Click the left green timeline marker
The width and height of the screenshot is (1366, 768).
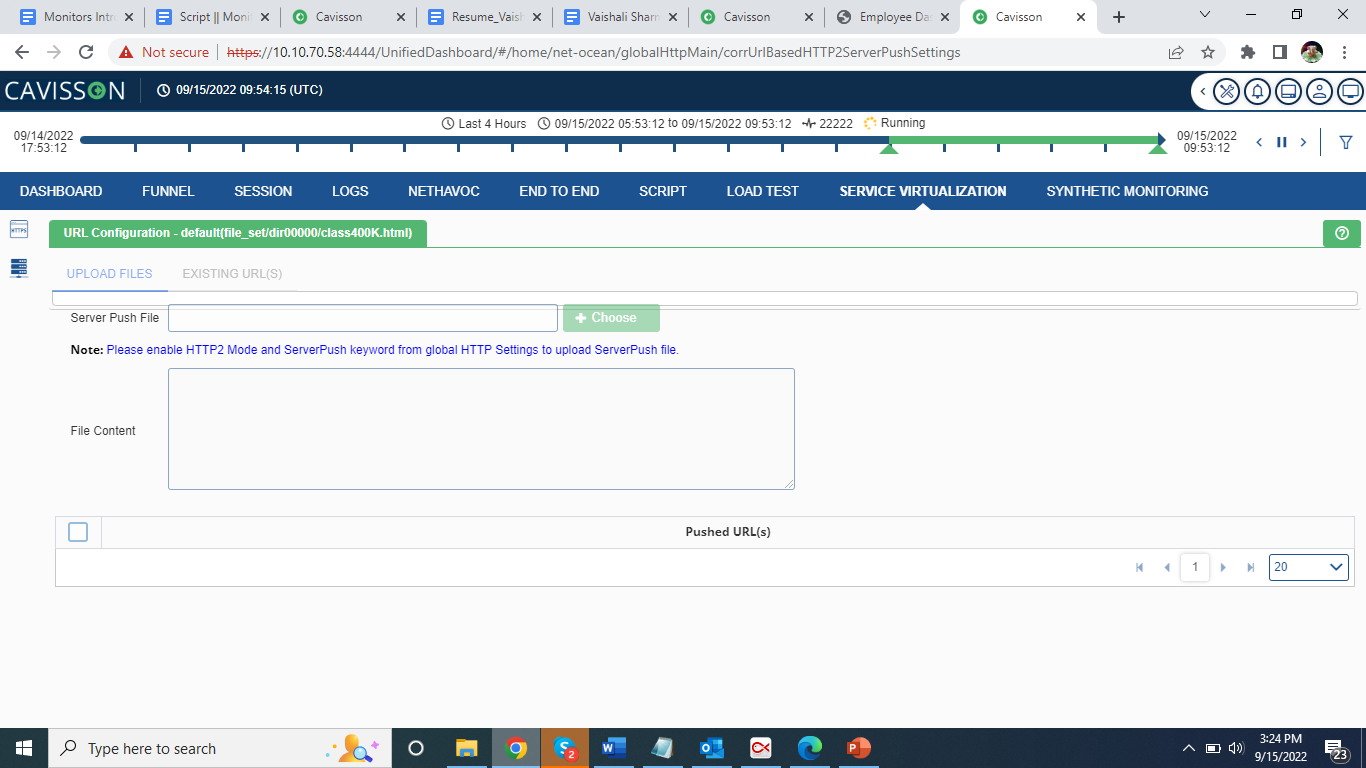pyautogui.click(x=888, y=148)
